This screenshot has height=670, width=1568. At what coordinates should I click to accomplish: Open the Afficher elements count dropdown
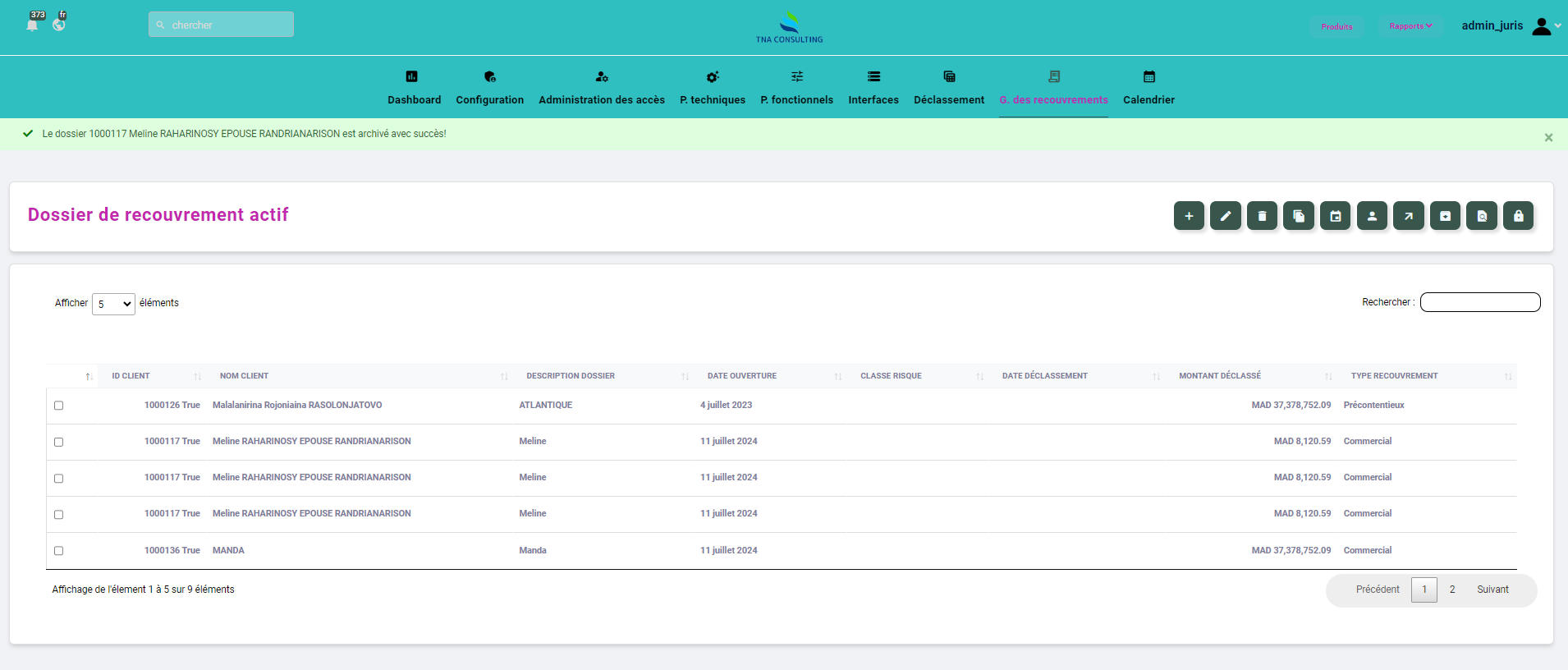click(113, 304)
